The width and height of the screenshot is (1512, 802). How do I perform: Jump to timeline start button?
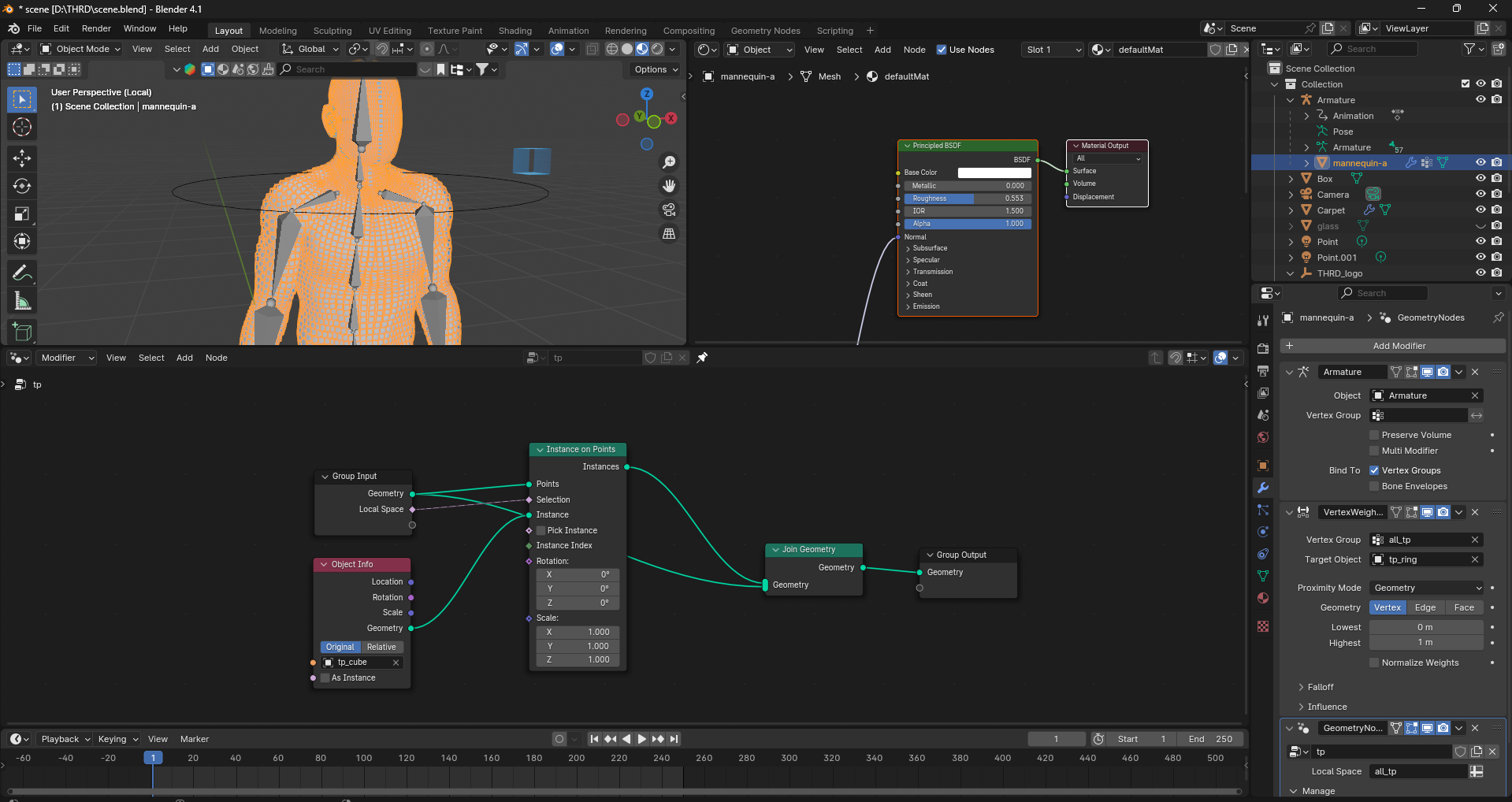click(594, 739)
